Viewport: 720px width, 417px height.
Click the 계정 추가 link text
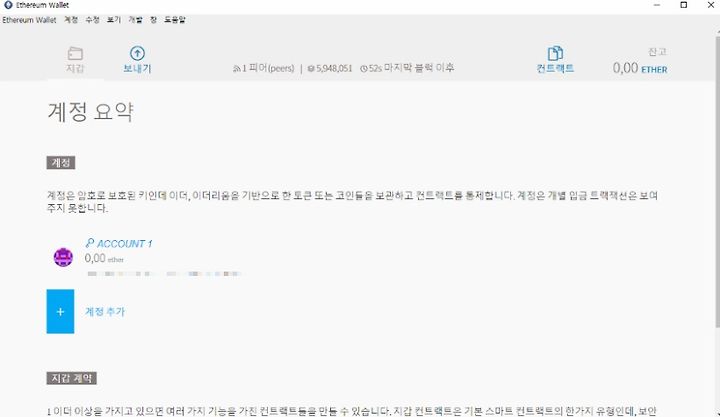point(105,311)
